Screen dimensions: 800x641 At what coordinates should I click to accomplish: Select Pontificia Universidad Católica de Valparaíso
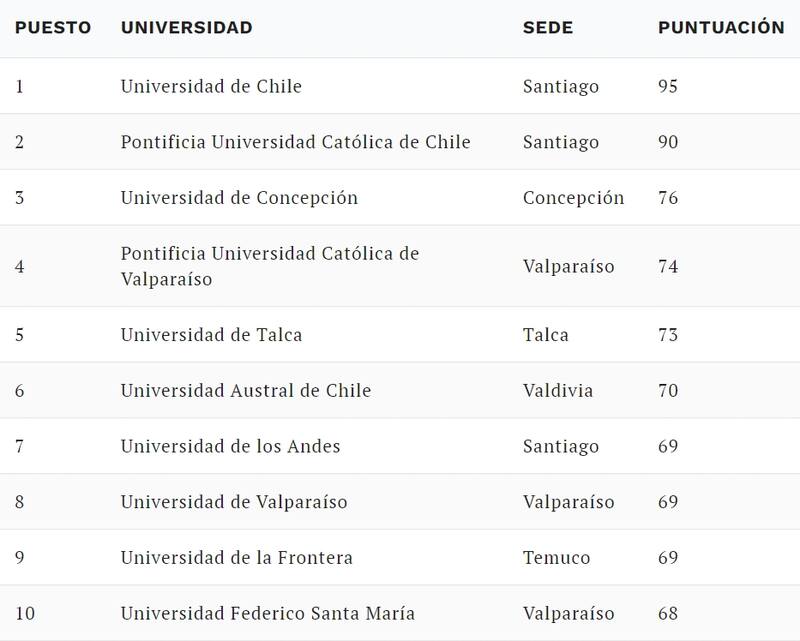point(270,266)
